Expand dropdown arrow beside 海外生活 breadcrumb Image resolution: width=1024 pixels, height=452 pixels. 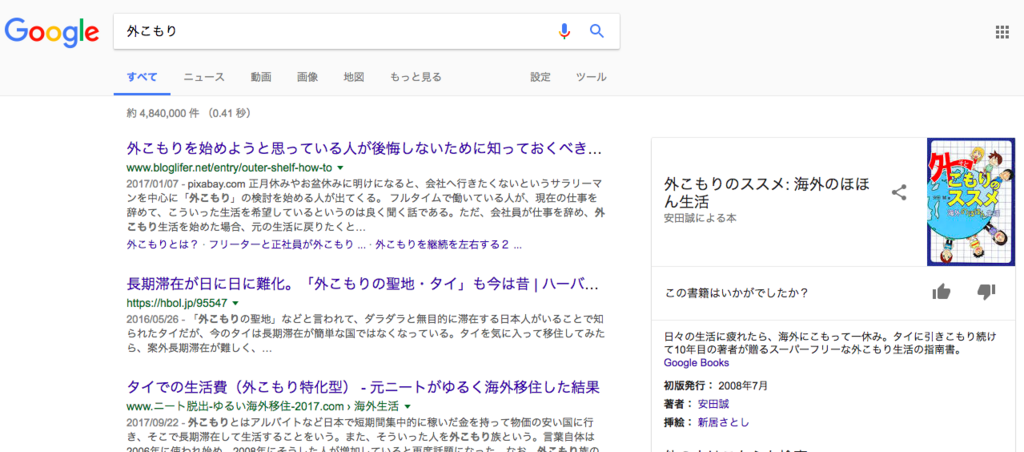[x=407, y=406]
